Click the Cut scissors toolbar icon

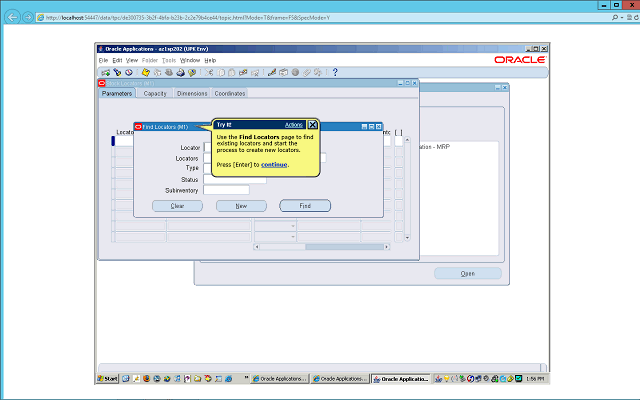[x=209, y=73]
